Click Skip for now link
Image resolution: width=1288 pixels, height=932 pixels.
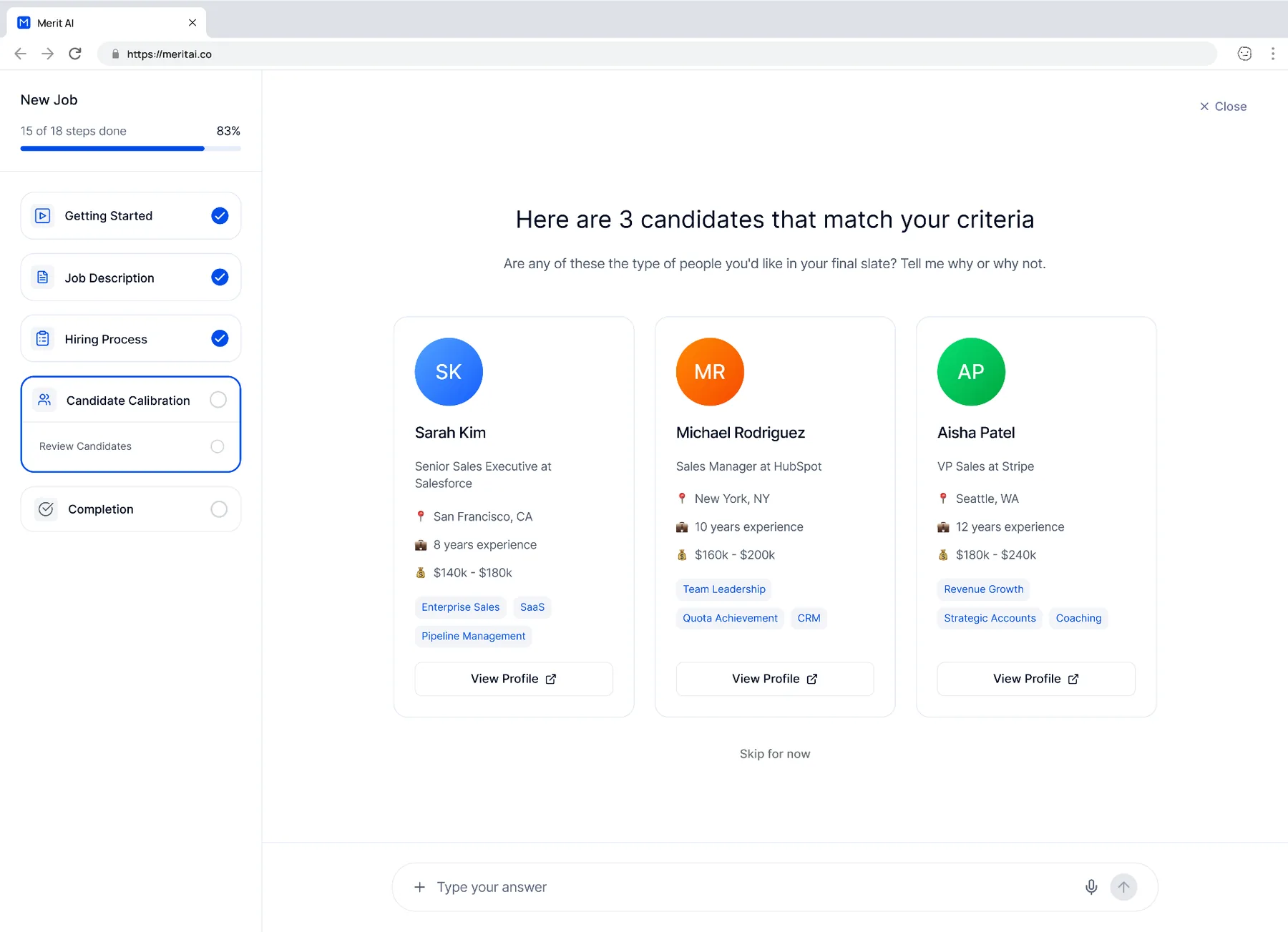coord(775,754)
